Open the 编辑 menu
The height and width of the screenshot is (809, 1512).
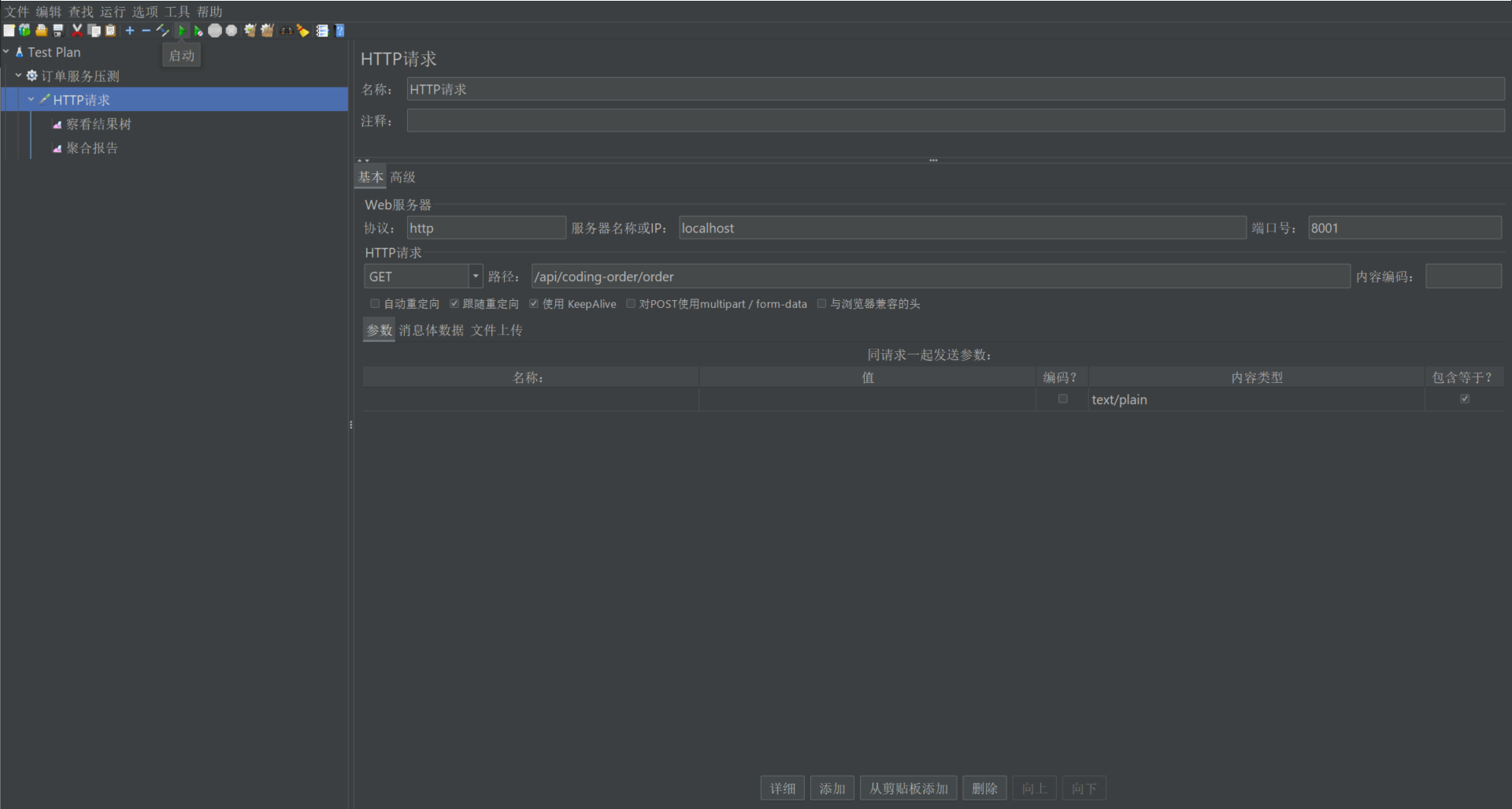[49, 12]
